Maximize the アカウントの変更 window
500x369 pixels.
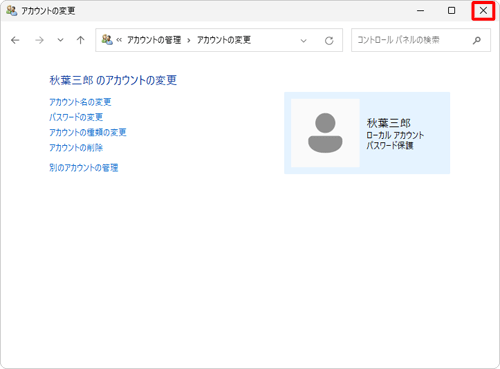point(451,11)
